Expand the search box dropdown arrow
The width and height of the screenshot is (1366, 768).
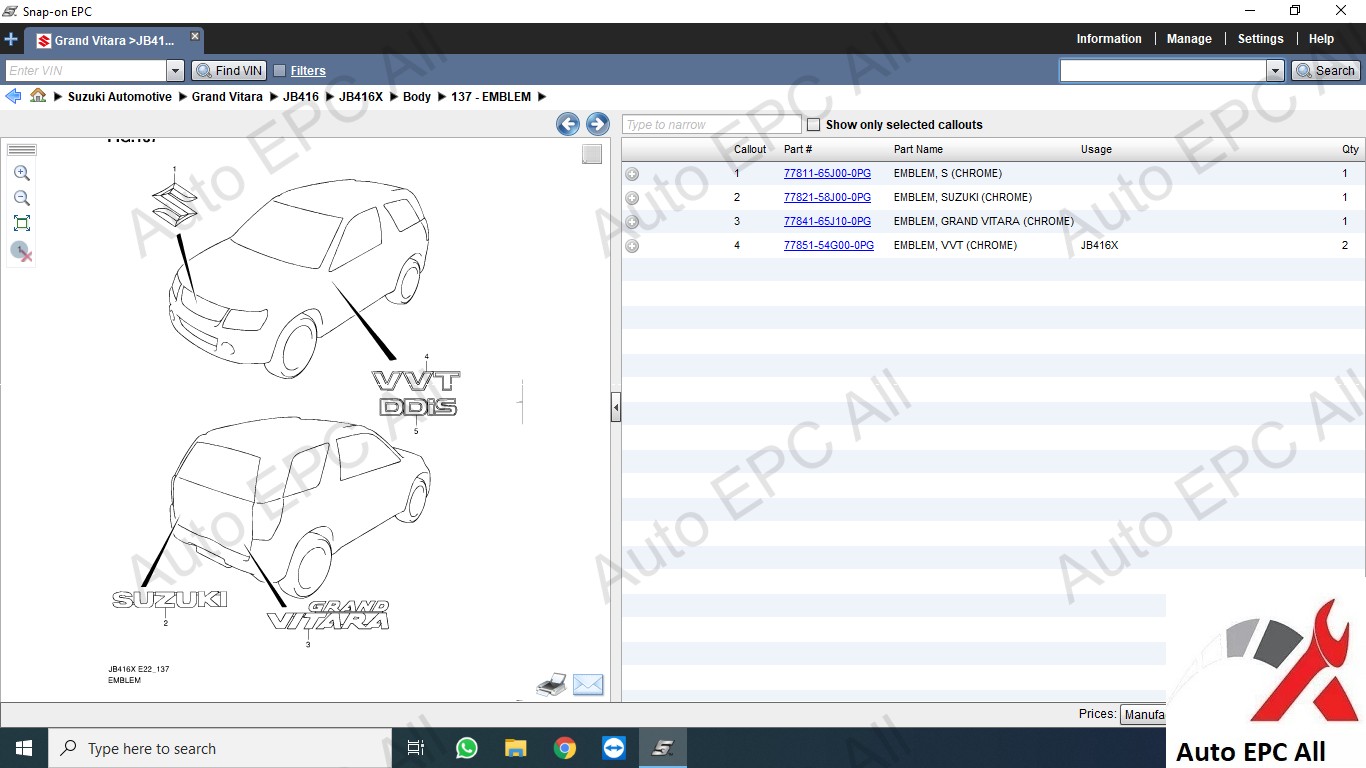pos(1275,70)
